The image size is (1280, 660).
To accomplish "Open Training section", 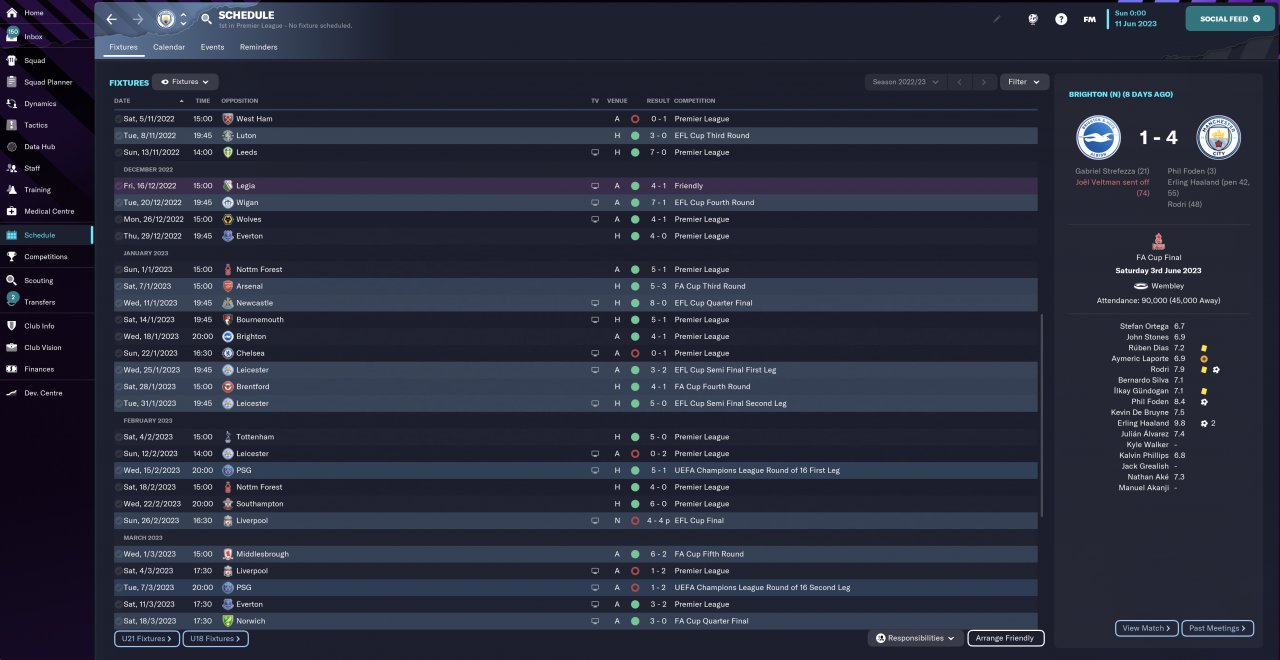I will tap(37, 190).
